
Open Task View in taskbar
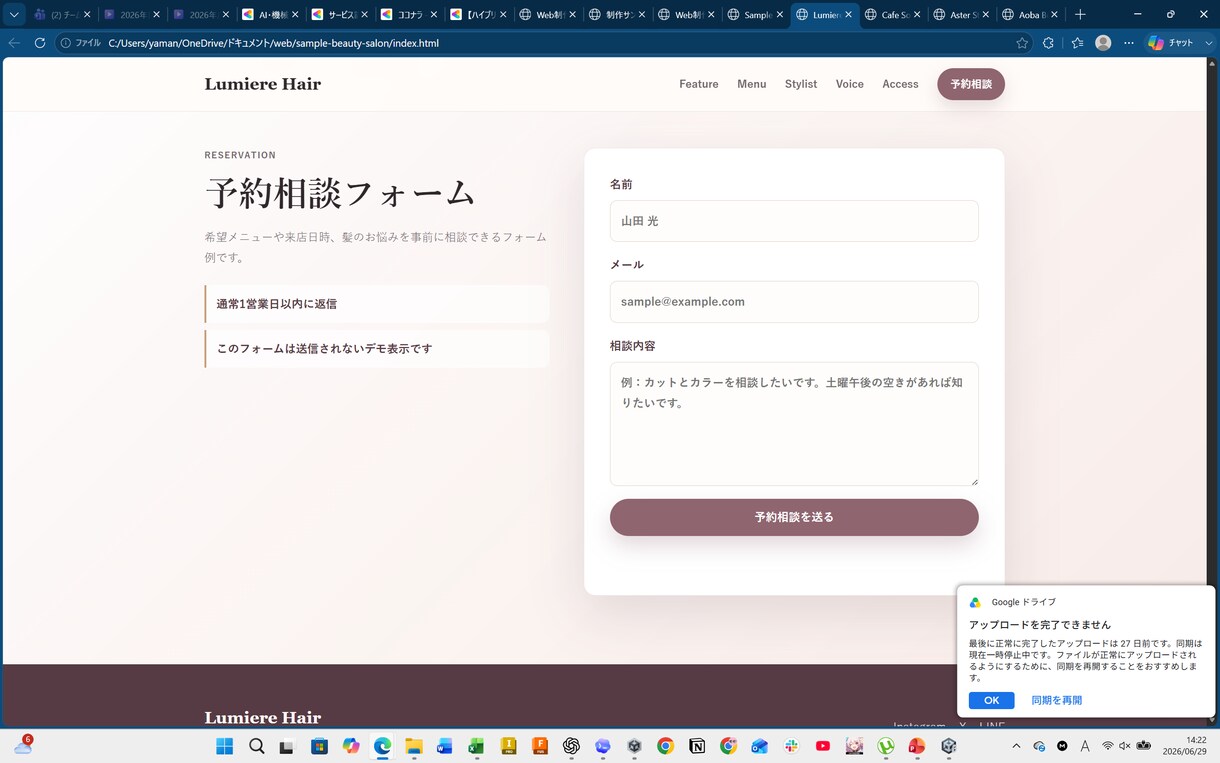click(x=287, y=746)
